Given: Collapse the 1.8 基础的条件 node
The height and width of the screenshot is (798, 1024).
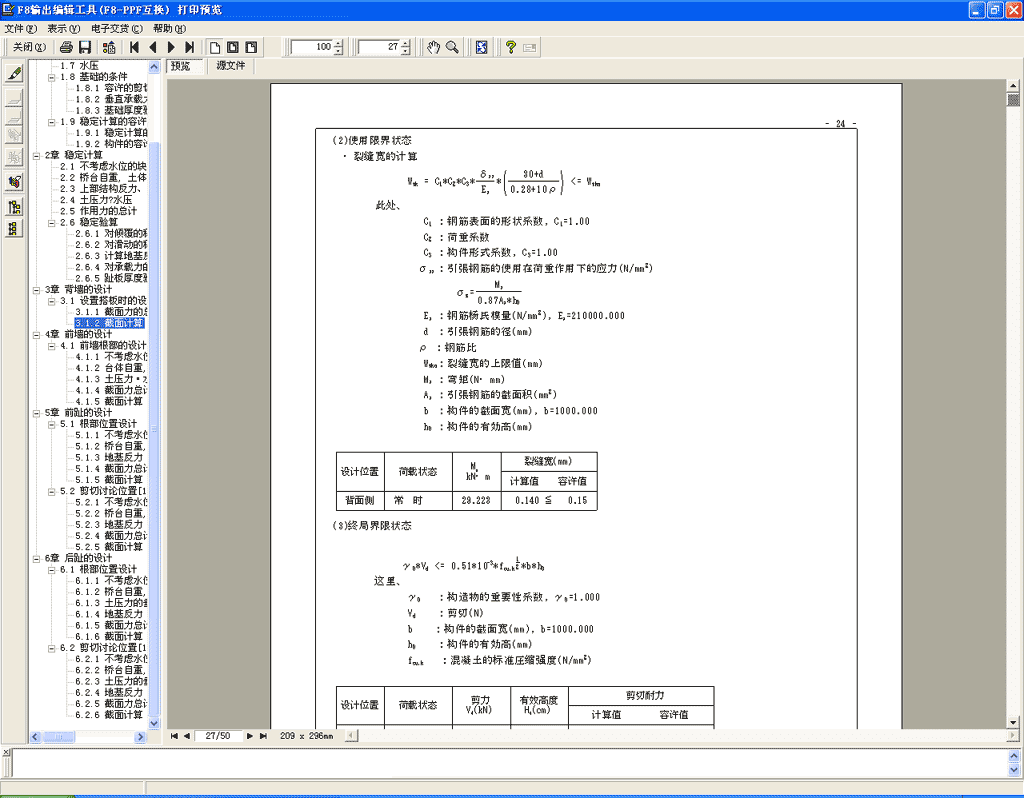Looking at the screenshot, I should [x=52, y=77].
